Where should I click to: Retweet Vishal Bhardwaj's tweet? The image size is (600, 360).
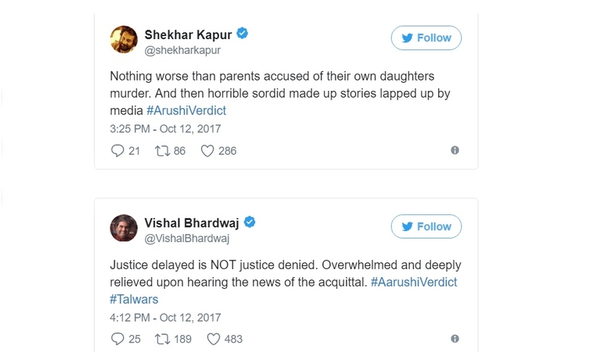[162, 339]
